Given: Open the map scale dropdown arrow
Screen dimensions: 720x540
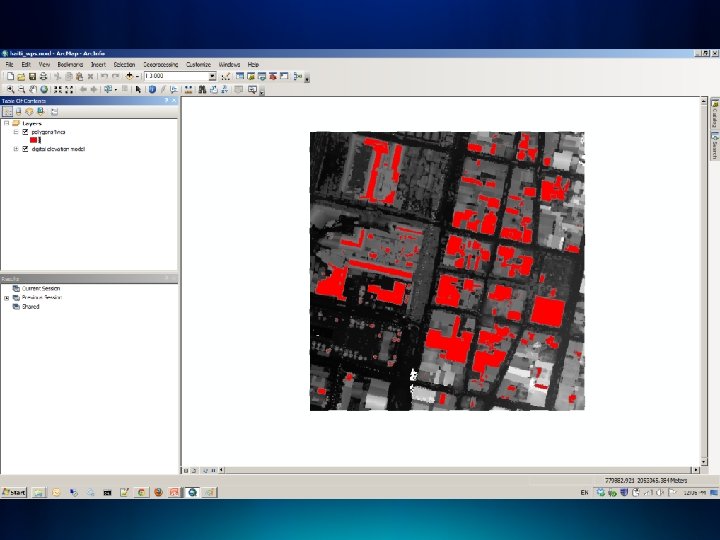Looking at the screenshot, I should coord(212,76).
